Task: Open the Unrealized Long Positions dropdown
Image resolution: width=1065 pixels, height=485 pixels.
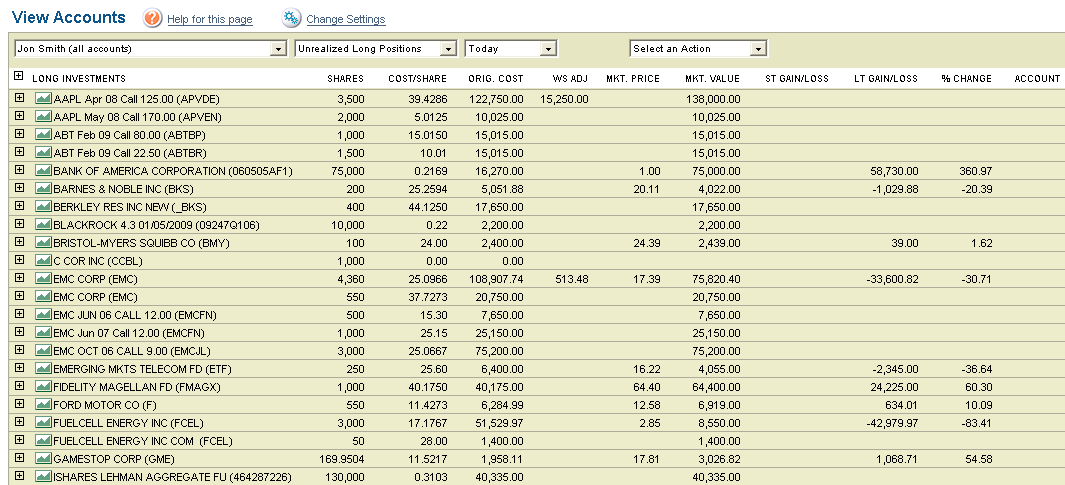Action: 376,49
